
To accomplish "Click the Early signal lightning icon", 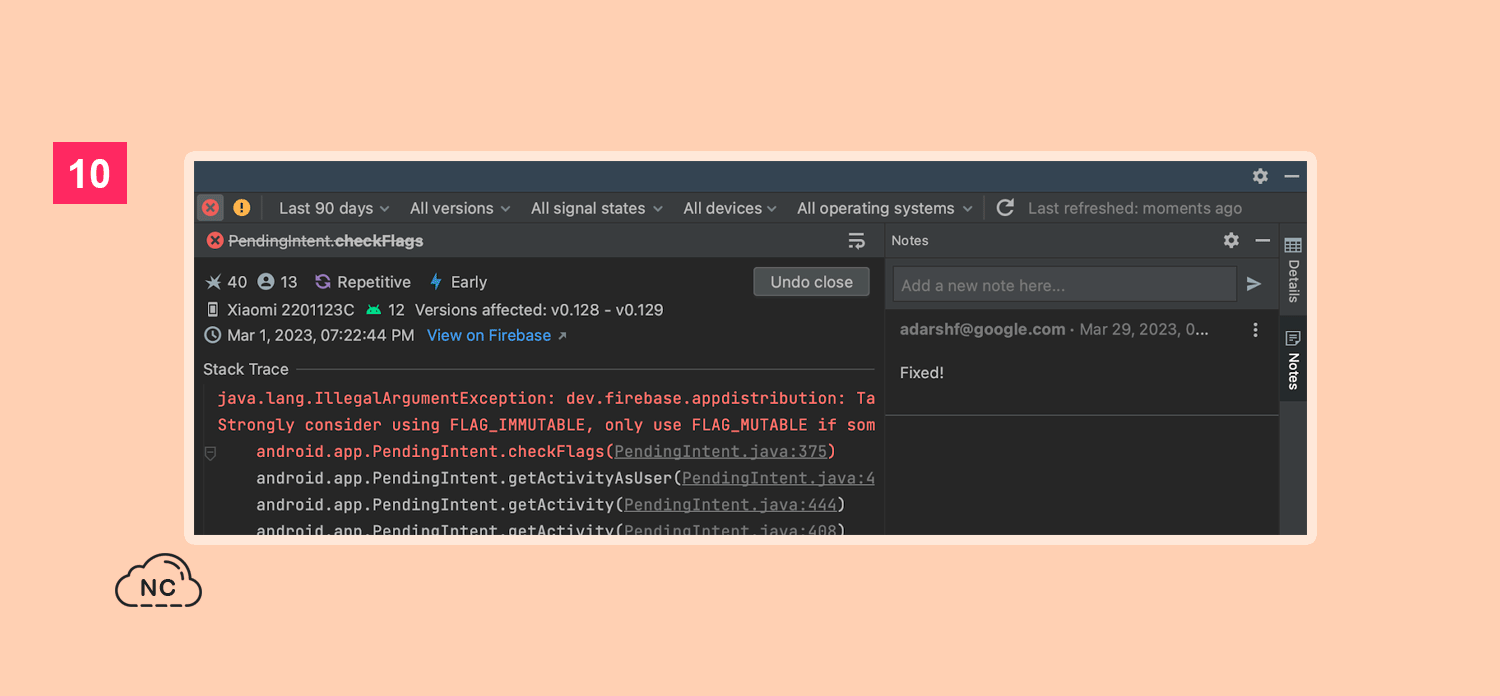I will tap(436, 282).
